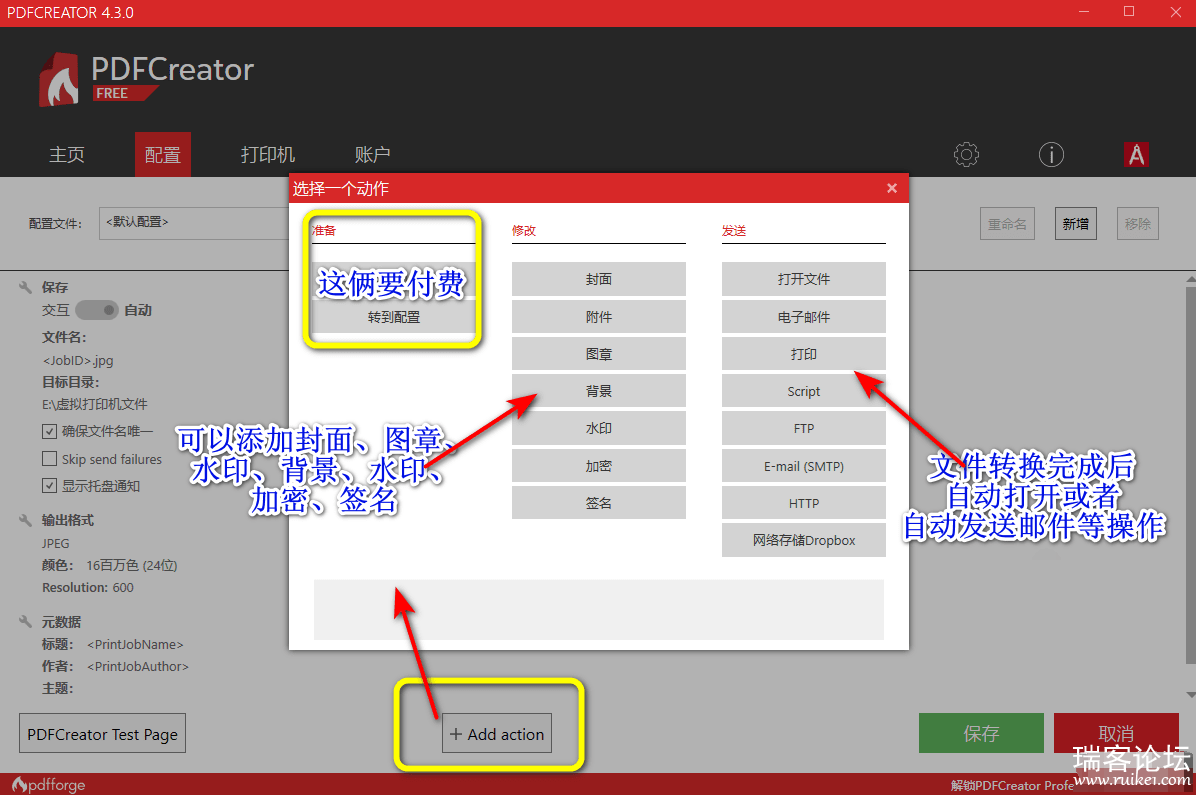
Task: Select the 加密 action
Action: coord(599,465)
